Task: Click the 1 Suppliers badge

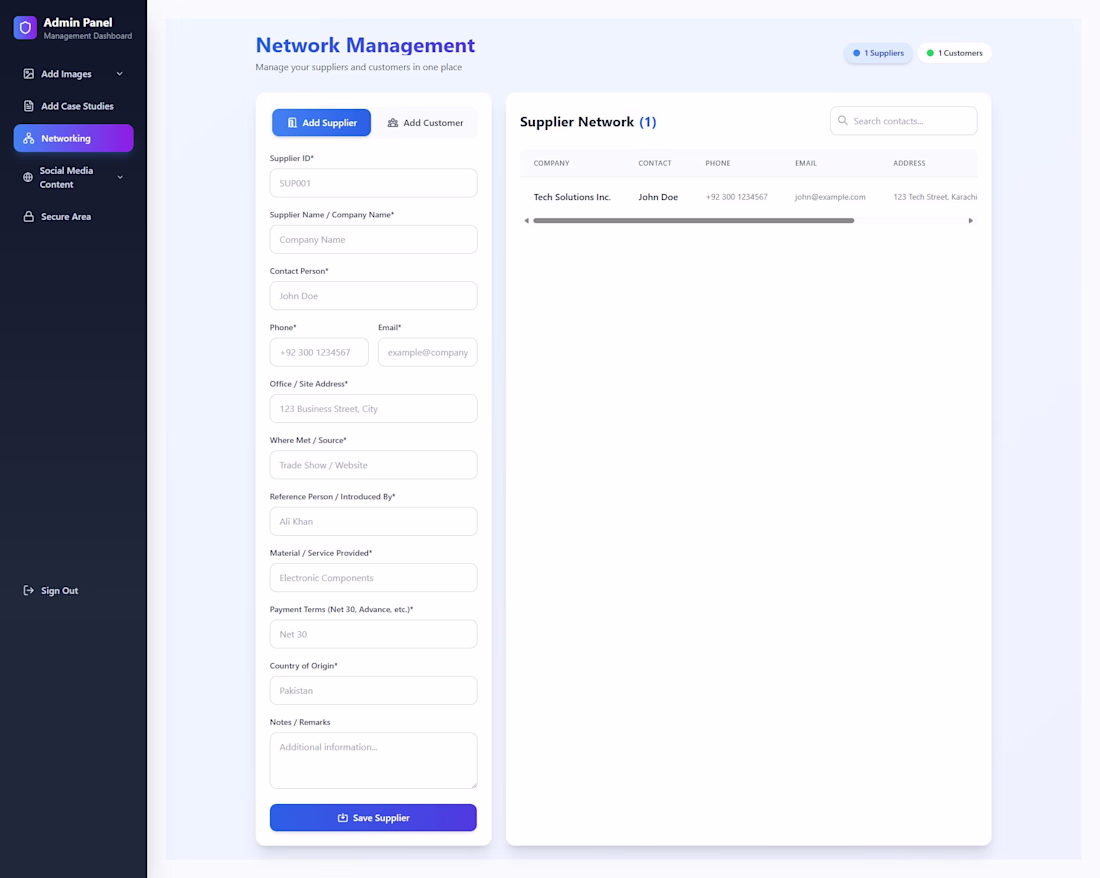Action: (878, 53)
